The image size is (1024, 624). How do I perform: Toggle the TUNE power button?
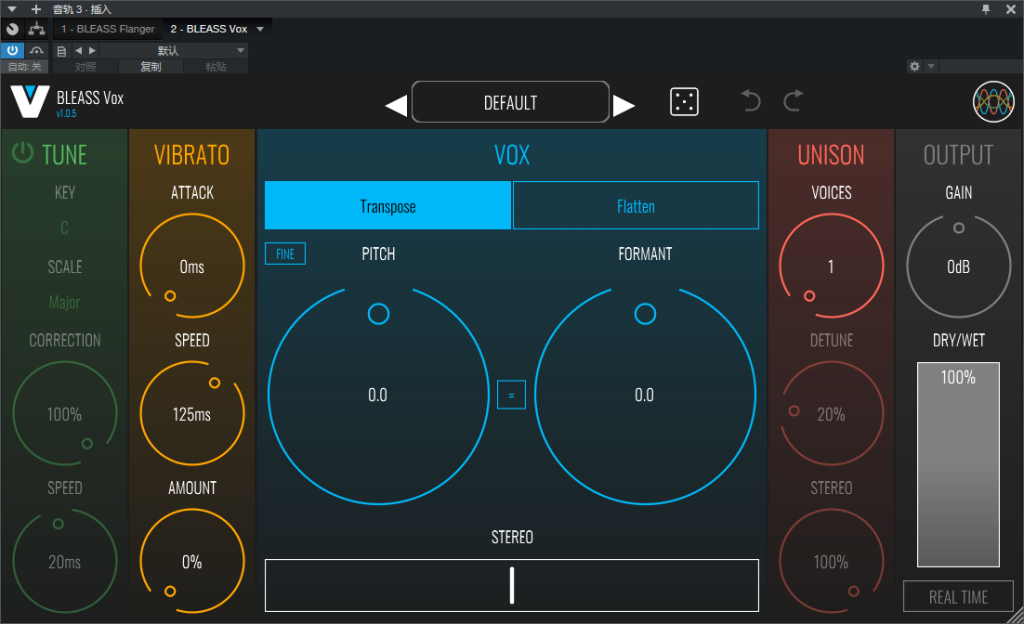tap(22, 153)
